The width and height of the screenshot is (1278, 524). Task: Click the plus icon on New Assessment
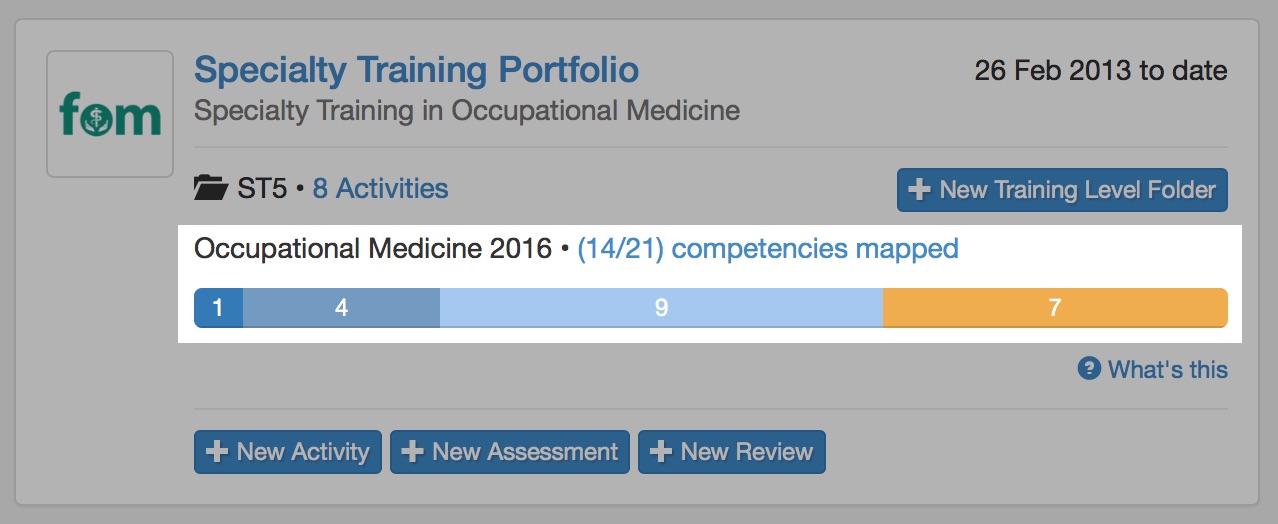412,452
